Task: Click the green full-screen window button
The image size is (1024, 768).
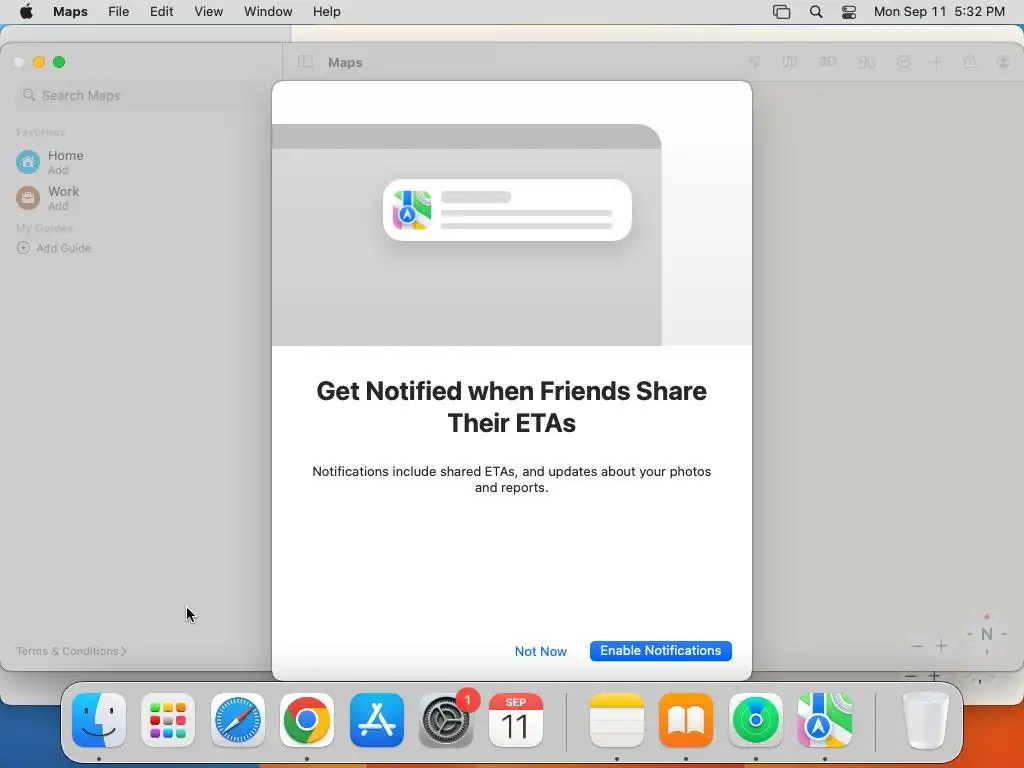Action: coord(59,62)
